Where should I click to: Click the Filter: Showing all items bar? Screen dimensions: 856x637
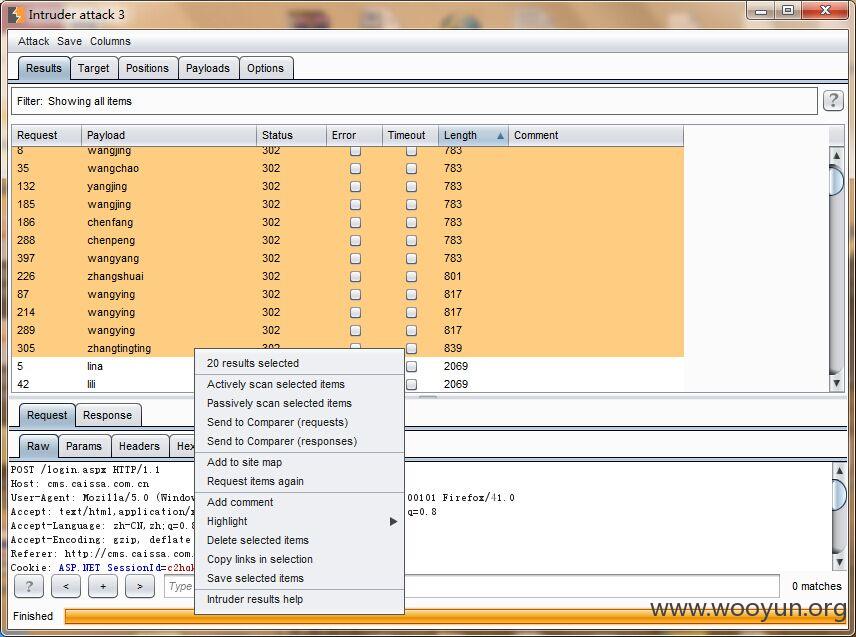[x=414, y=101]
